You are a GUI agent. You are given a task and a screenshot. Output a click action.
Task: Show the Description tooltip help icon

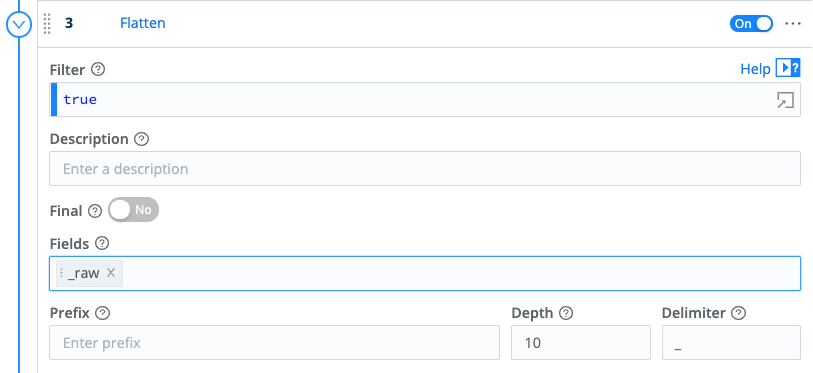click(142, 139)
